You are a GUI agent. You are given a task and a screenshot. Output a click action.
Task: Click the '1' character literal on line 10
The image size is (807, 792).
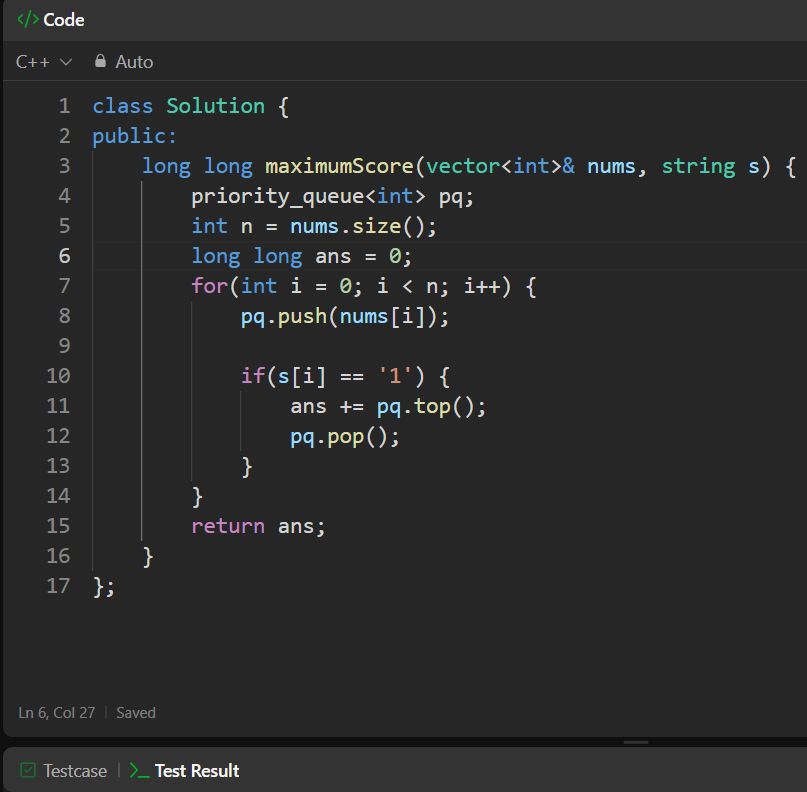click(x=395, y=376)
